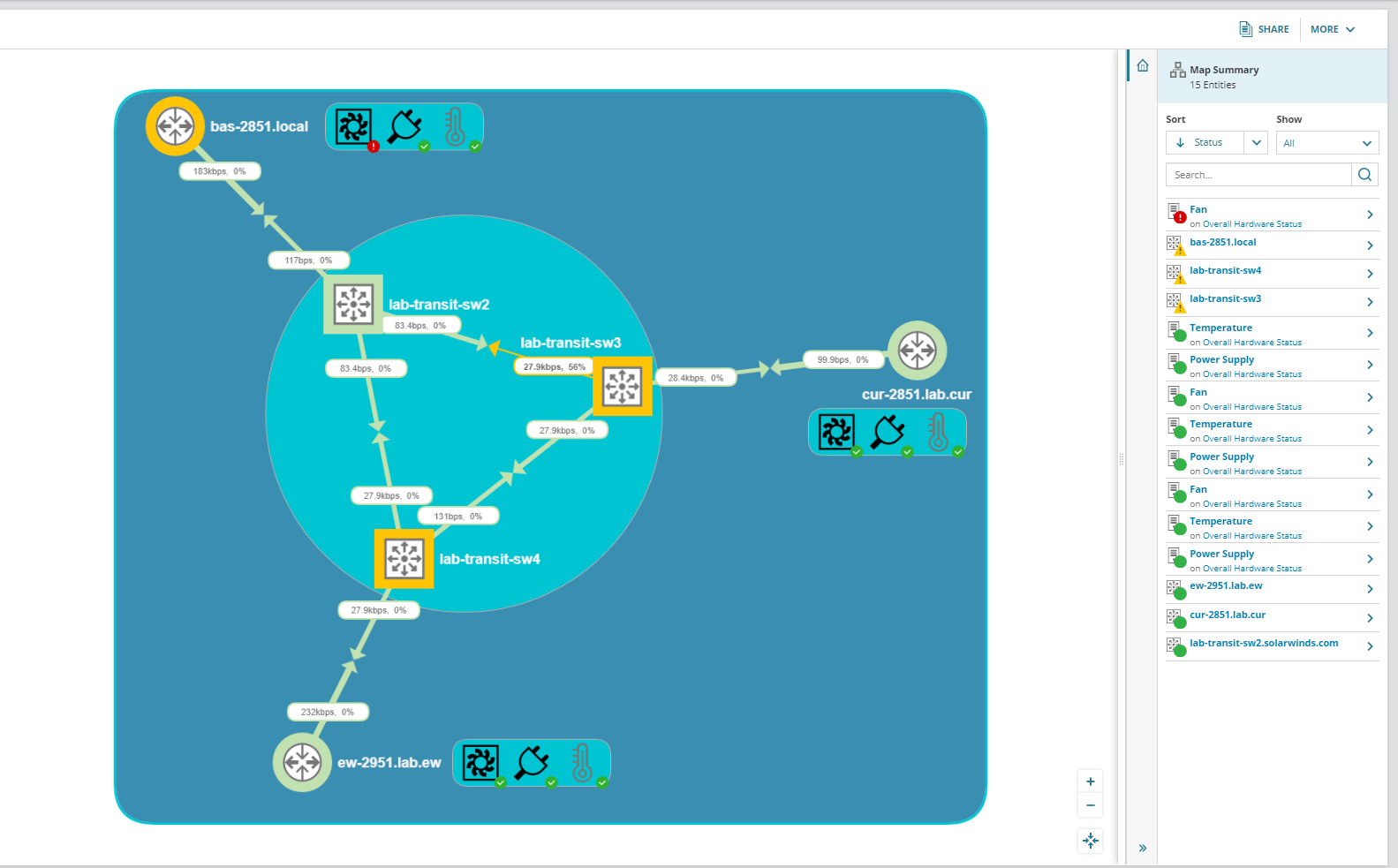Viewport: 1398px width, 868px height.
Task: Click the Map Summary hierarchy icon
Action: point(1178,70)
